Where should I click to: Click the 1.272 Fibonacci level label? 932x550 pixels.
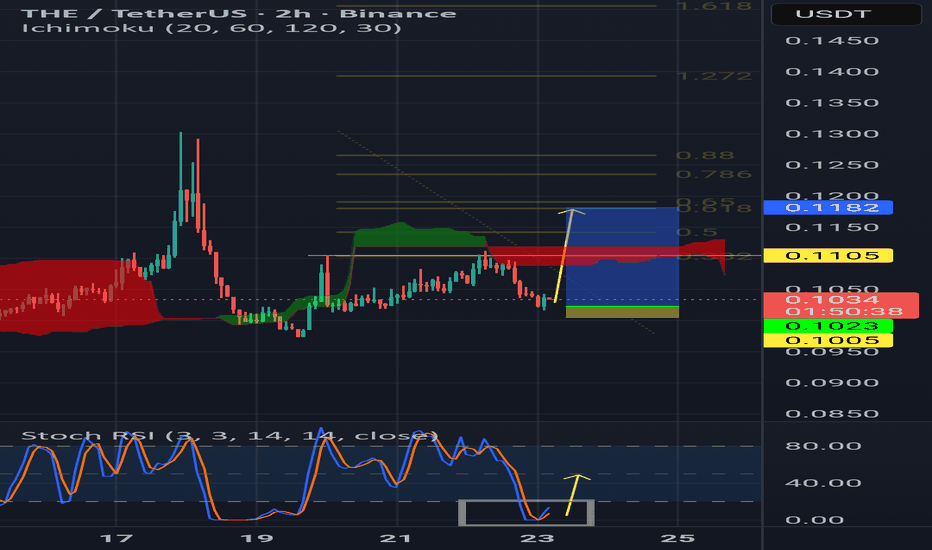coord(714,76)
